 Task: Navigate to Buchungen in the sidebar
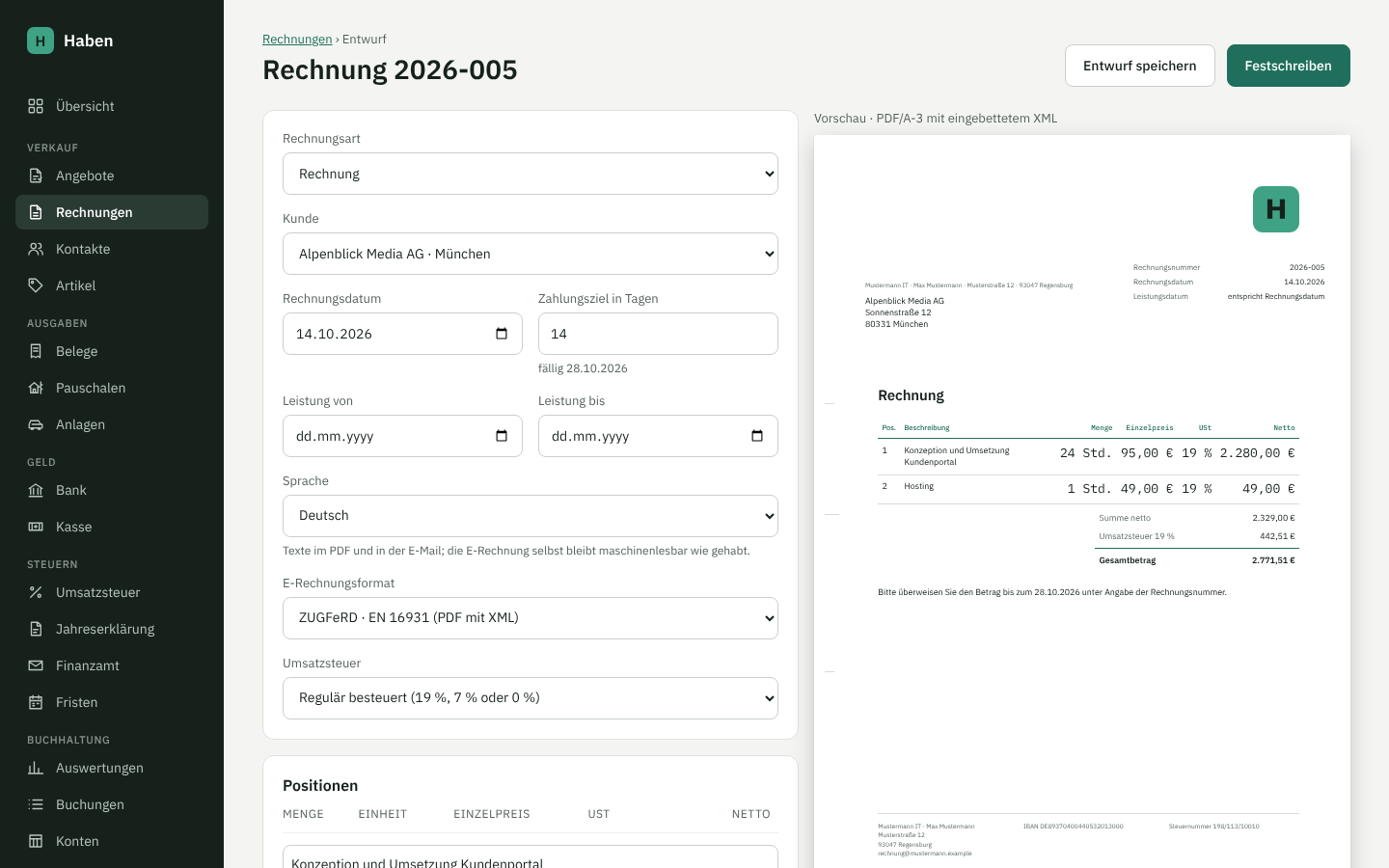pyautogui.click(x=112, y=804)
